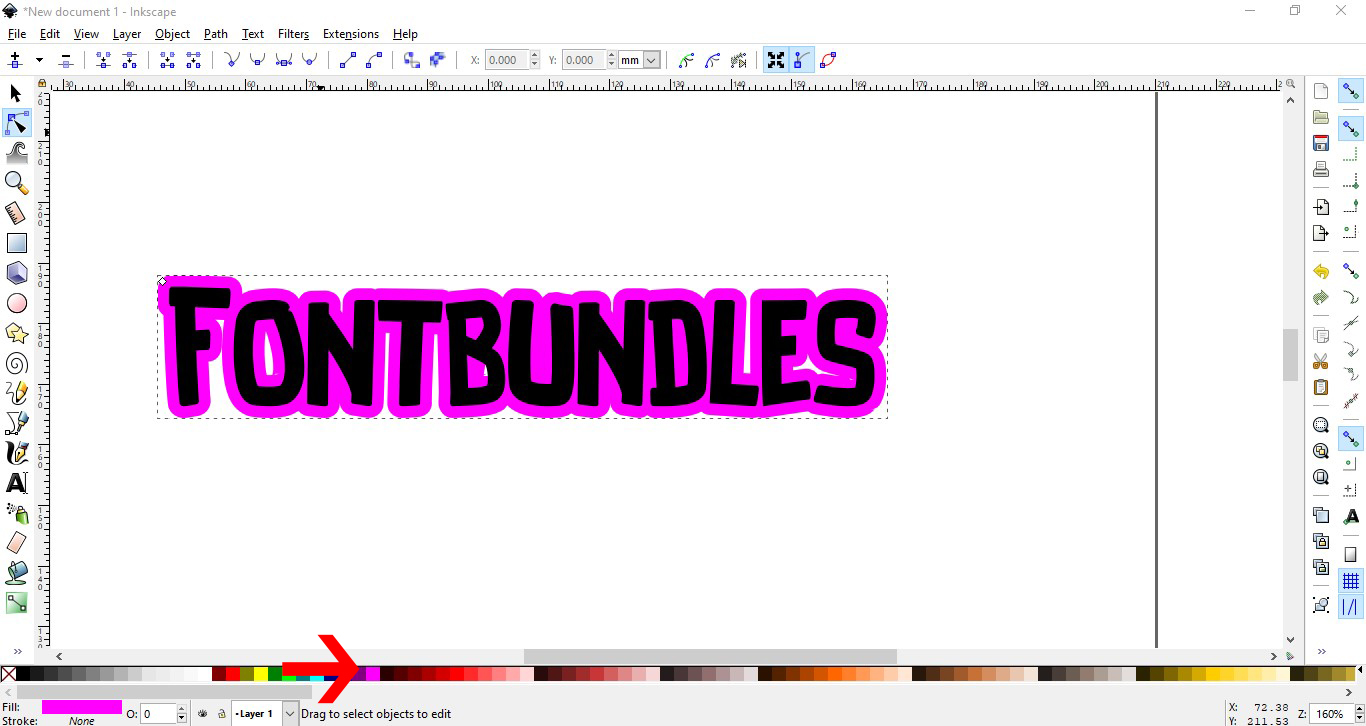
Task: Select the Zoom magnifier tool
Action: (x=16, y=182)
